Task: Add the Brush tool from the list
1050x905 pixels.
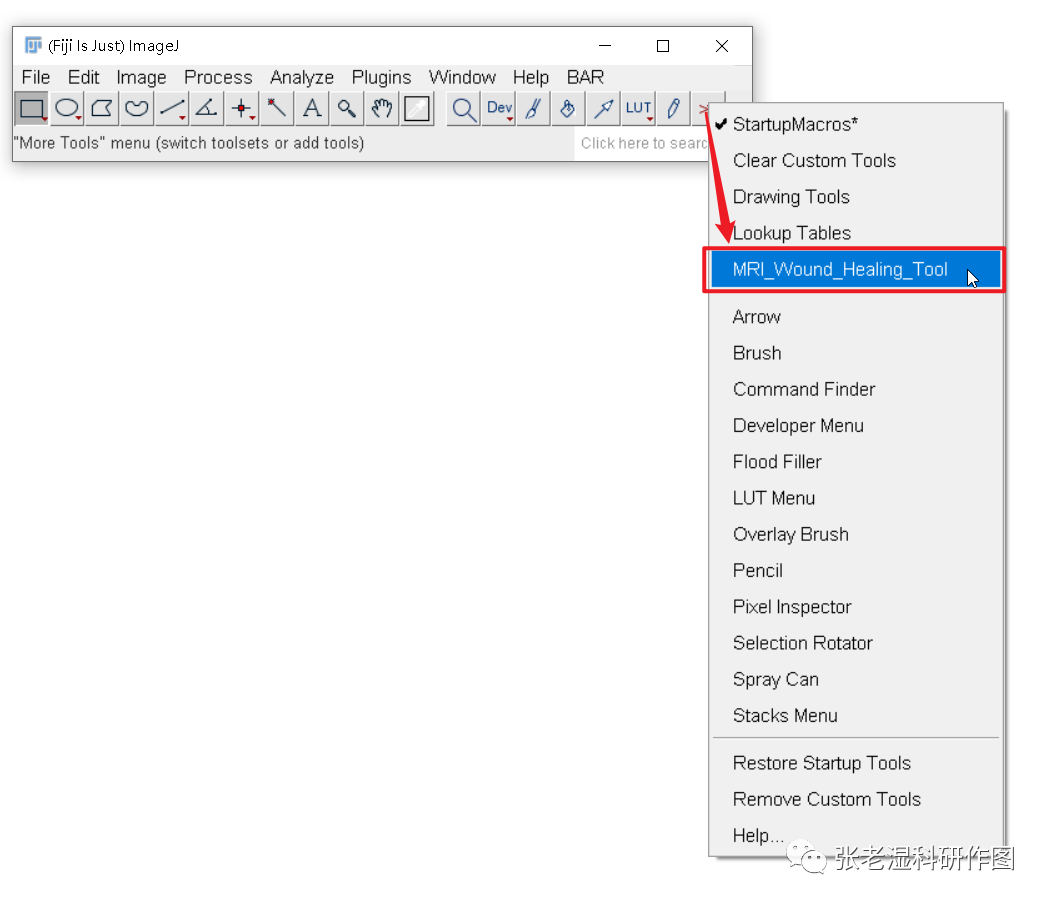Action: pos(856,352)
